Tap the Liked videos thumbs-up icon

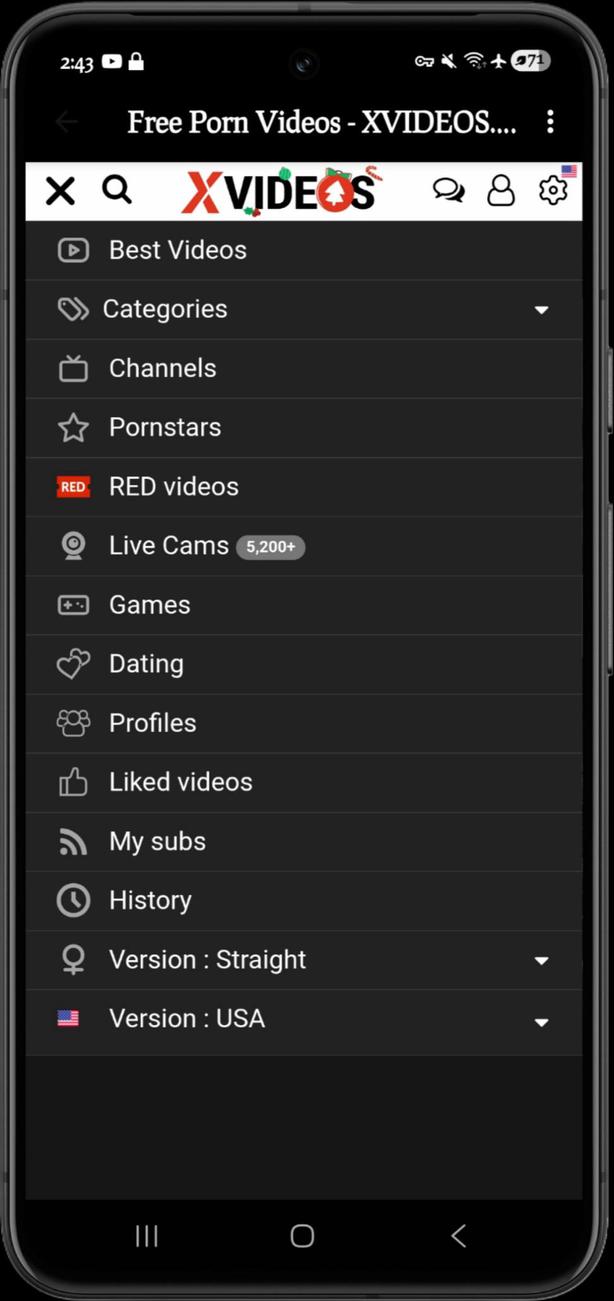click(73, 782)
